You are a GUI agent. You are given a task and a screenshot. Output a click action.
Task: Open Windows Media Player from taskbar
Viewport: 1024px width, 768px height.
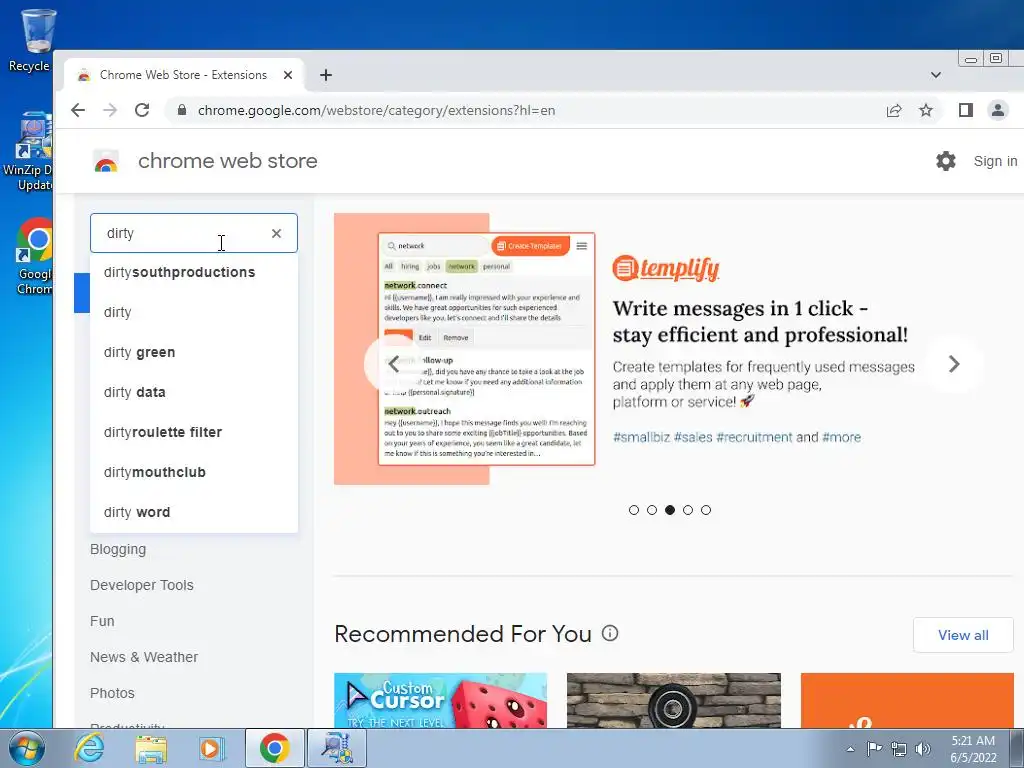[x=212, y=748]
